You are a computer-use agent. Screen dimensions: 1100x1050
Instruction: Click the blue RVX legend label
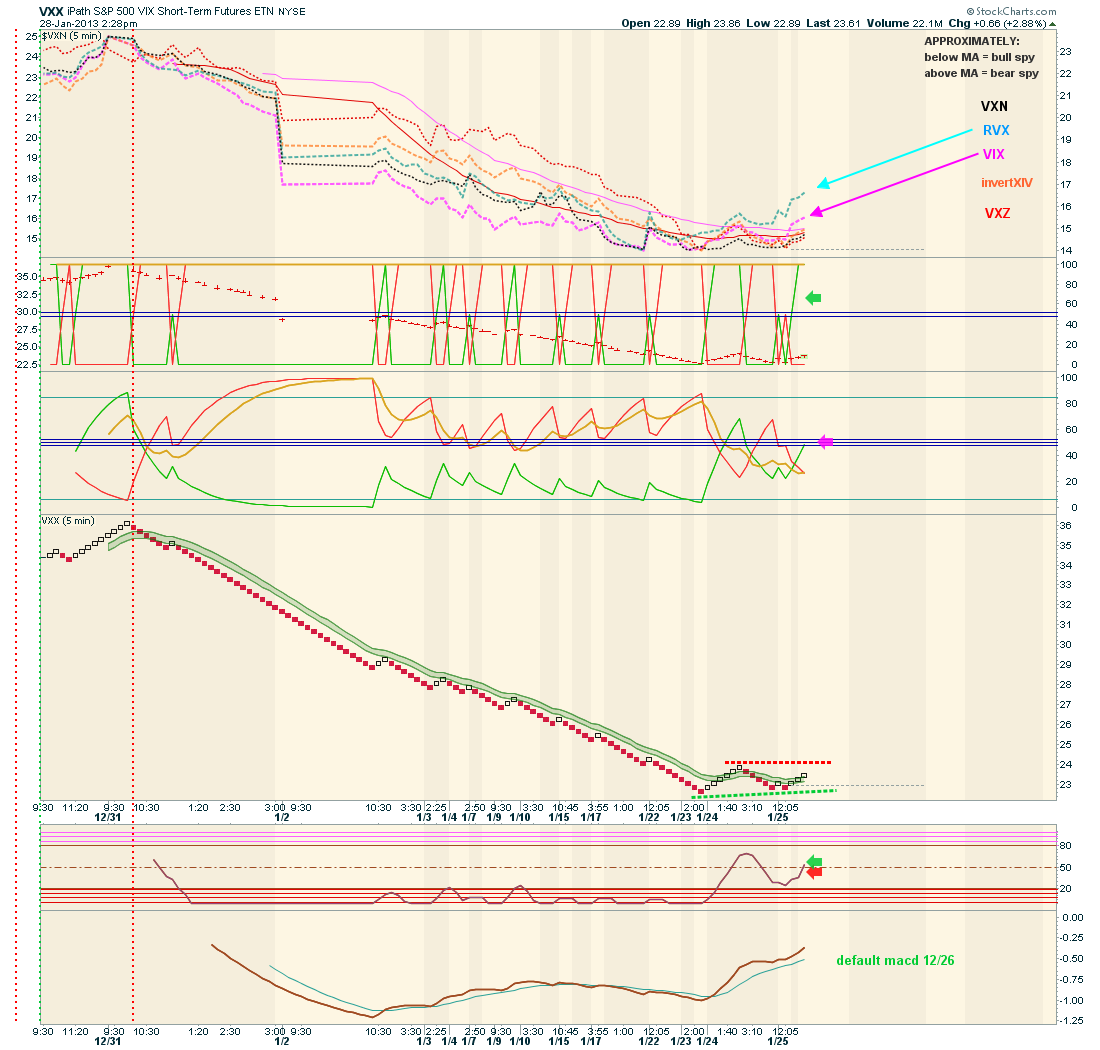996,130
